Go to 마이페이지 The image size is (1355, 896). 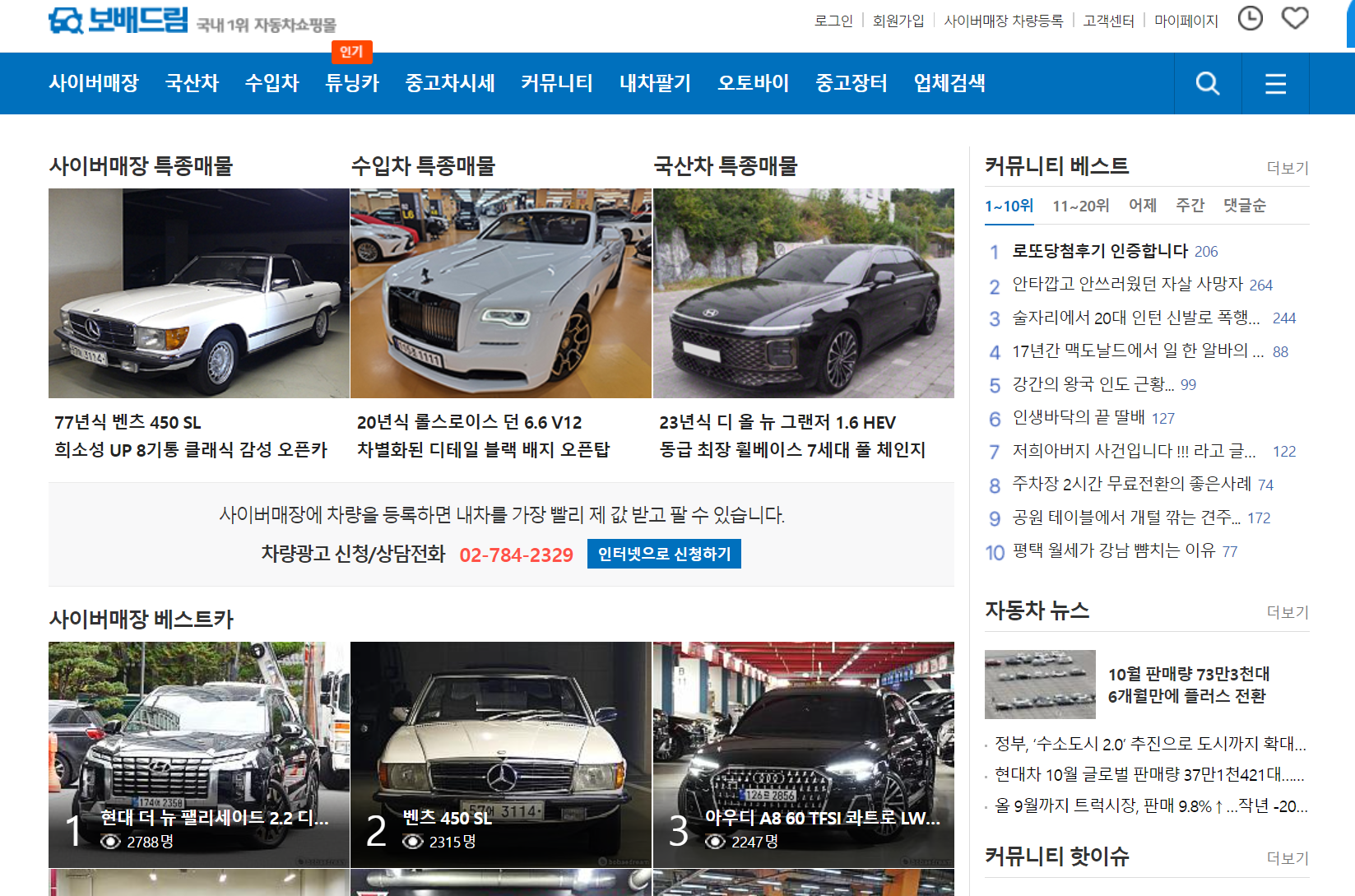[x=1186, y=21]
